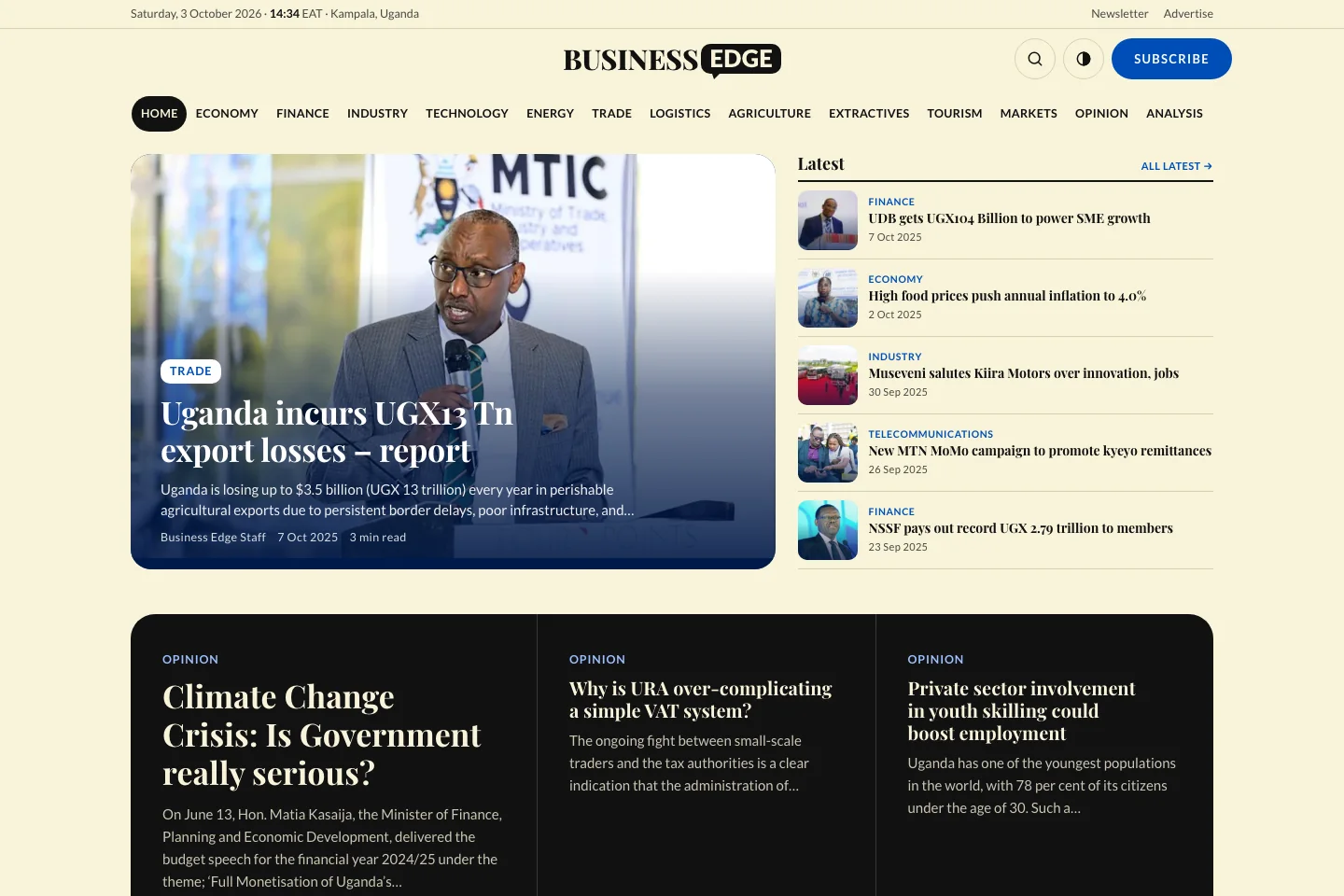The width and height of the screenshot is (1344, 896).
Task: Open the Advertise link
Action: pyautogui.click(x=1188, y=14)
